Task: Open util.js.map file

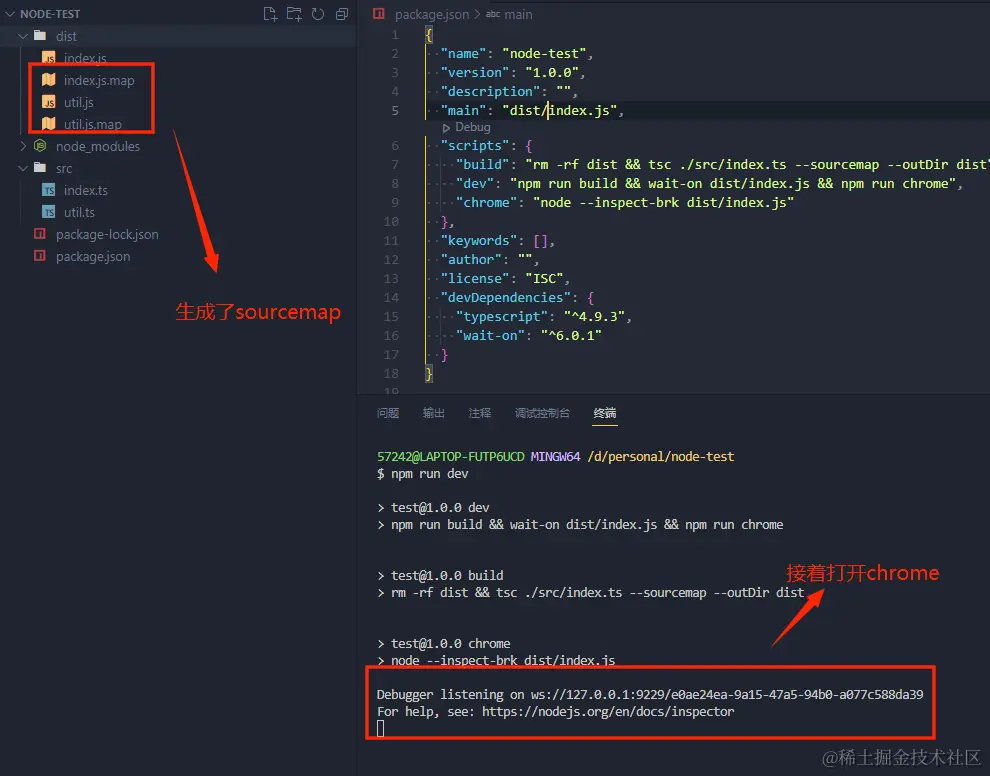Action: pos(93,124)
